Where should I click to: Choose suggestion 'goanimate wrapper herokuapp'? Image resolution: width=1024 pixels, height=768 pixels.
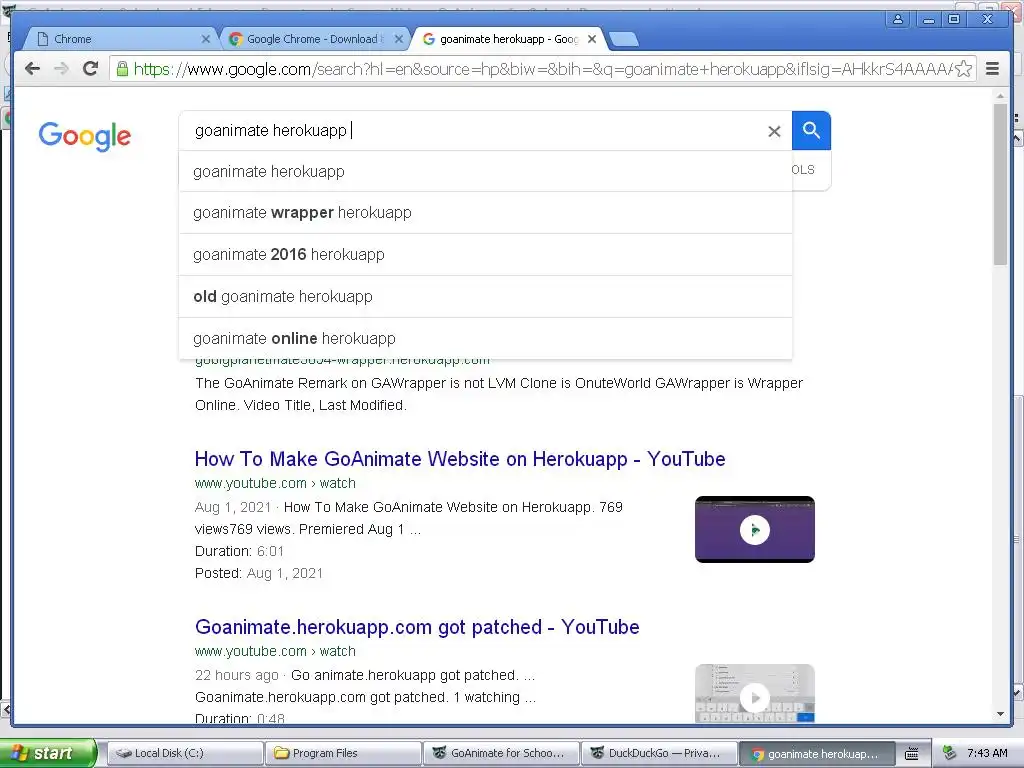(x=485, y=213)
